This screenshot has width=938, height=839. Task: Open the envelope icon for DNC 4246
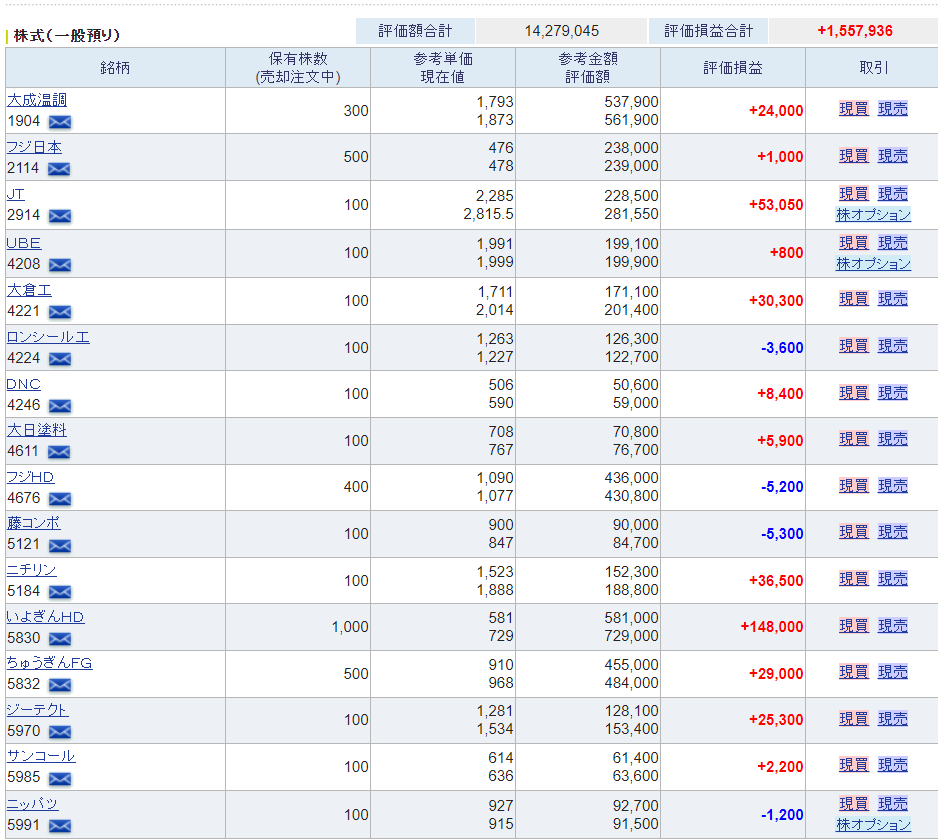pyautogui.click(x=60, y=406)
